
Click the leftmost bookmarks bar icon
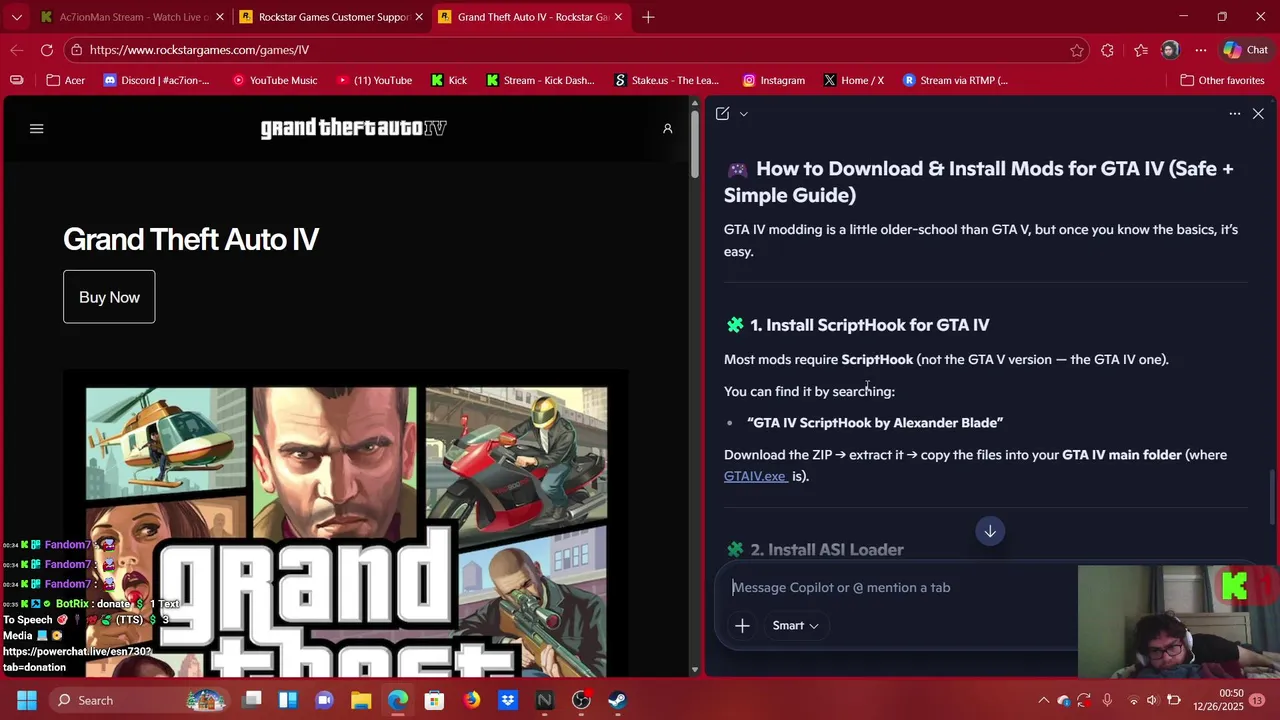[17, 80]
